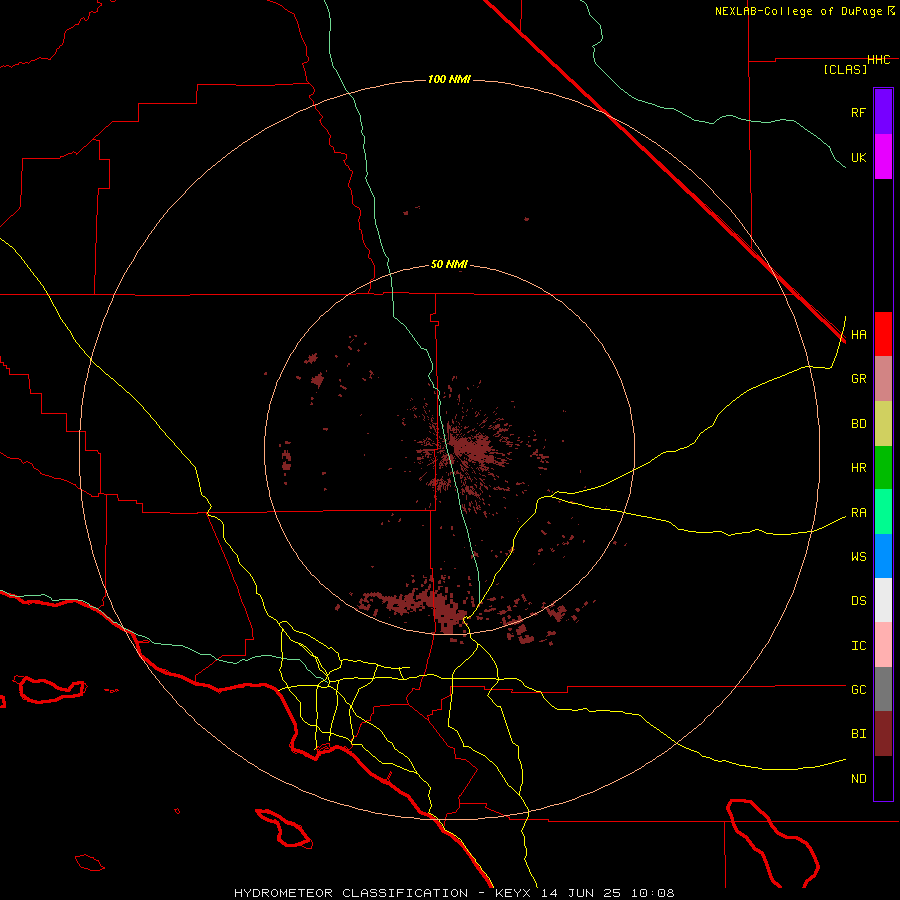Click the UK magenta legend swatch
Viewport: 900px width, 900px height.
tap(883, 157)
